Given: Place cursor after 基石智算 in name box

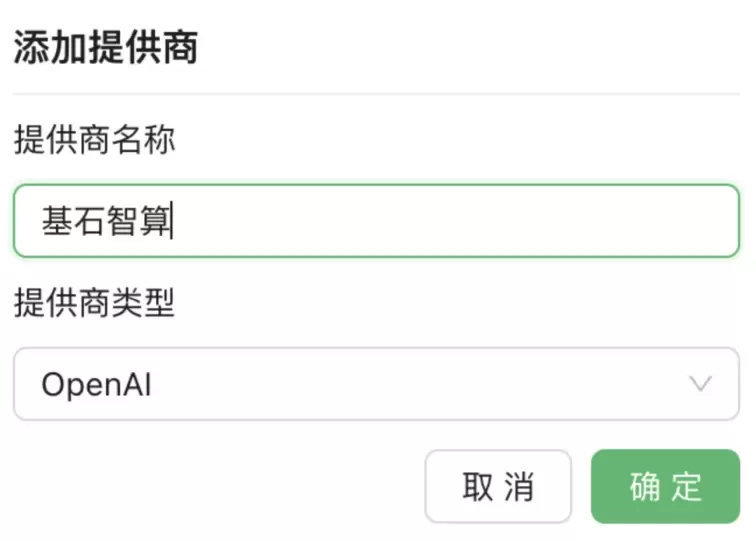Looking at the screenshot, I should click(x=174, y=221).
